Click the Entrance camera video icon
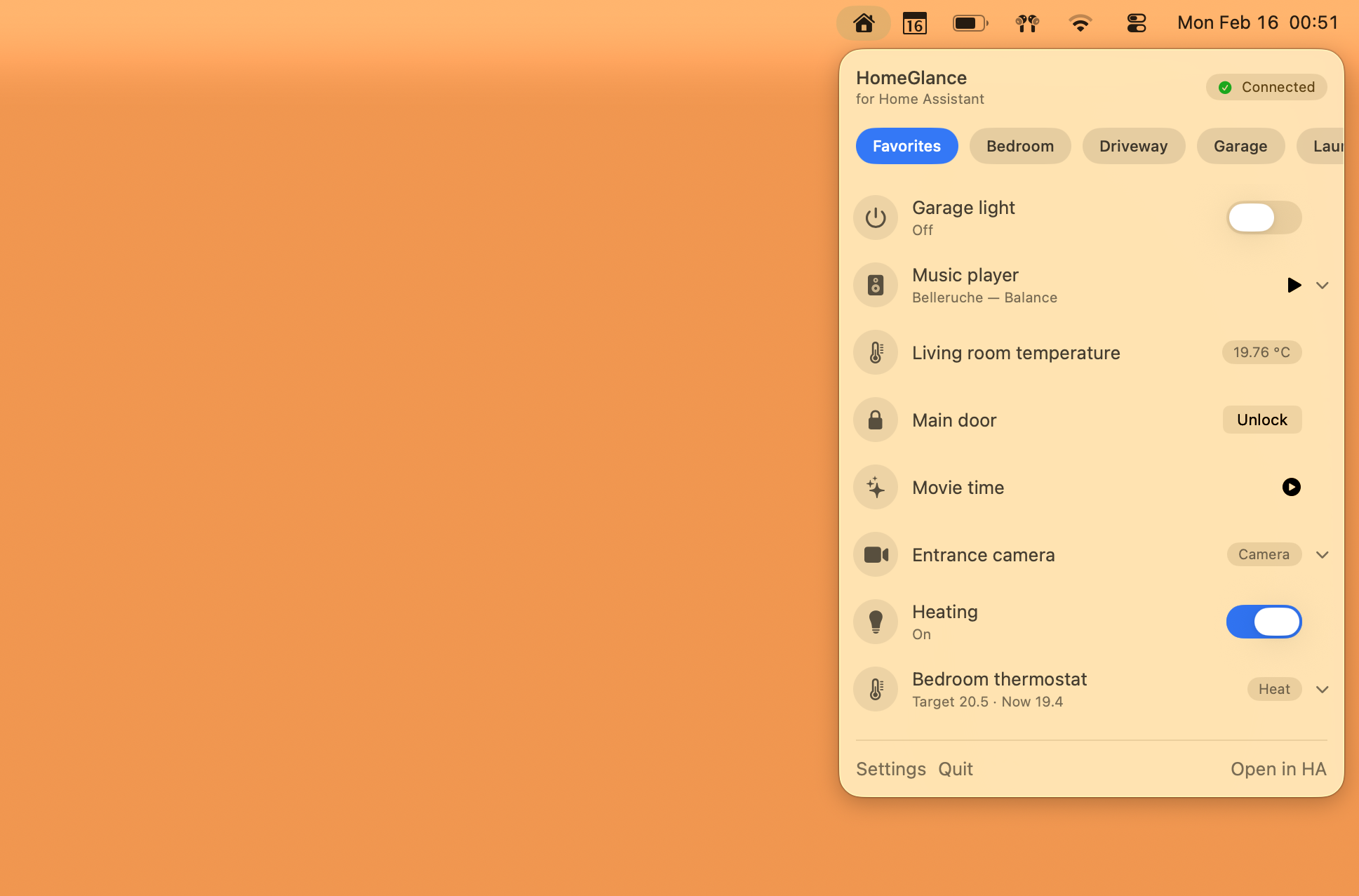Viewport: 1359px width, 896px height. coord(876,554)
